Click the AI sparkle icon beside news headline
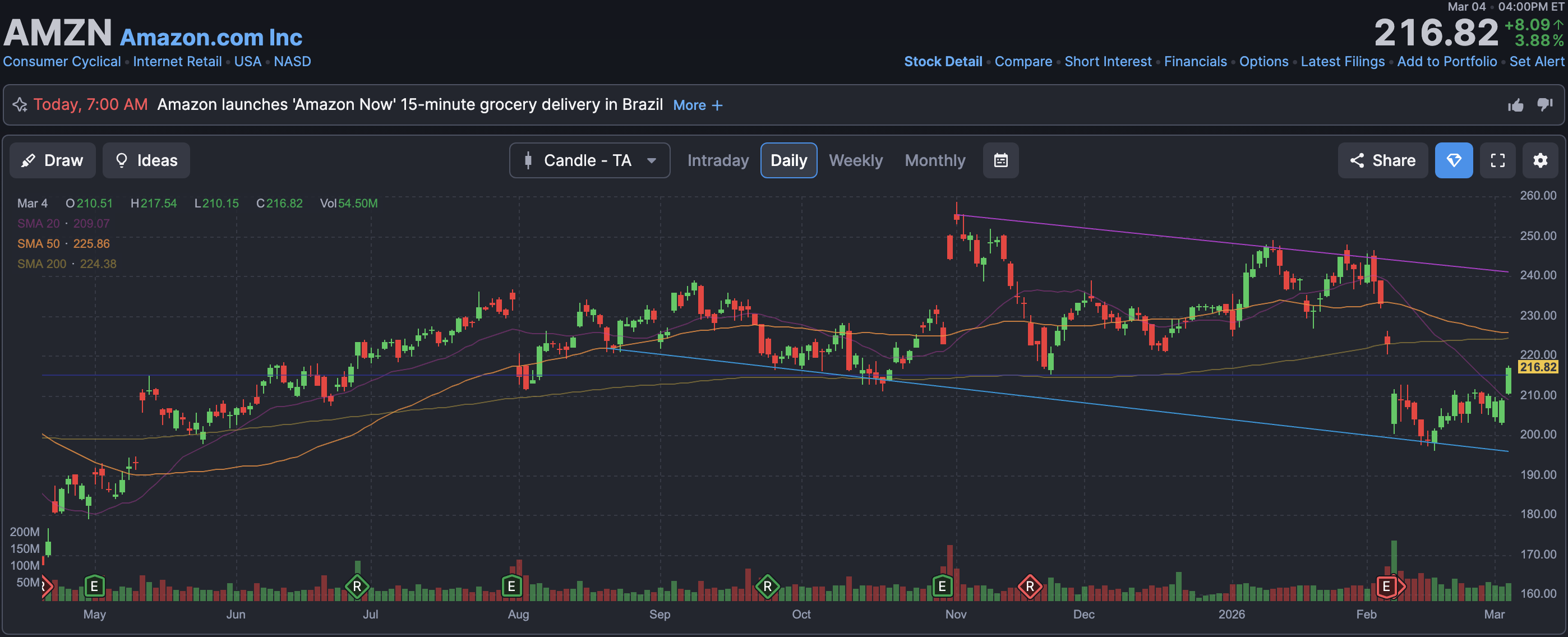 coord(20,105)
